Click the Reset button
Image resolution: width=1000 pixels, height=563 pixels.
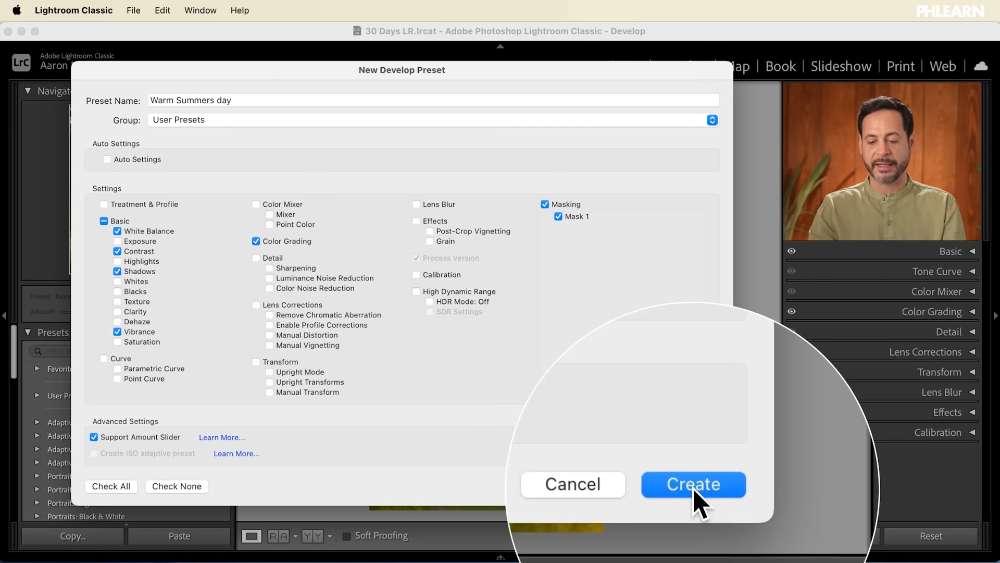click(x=930, y=536)
